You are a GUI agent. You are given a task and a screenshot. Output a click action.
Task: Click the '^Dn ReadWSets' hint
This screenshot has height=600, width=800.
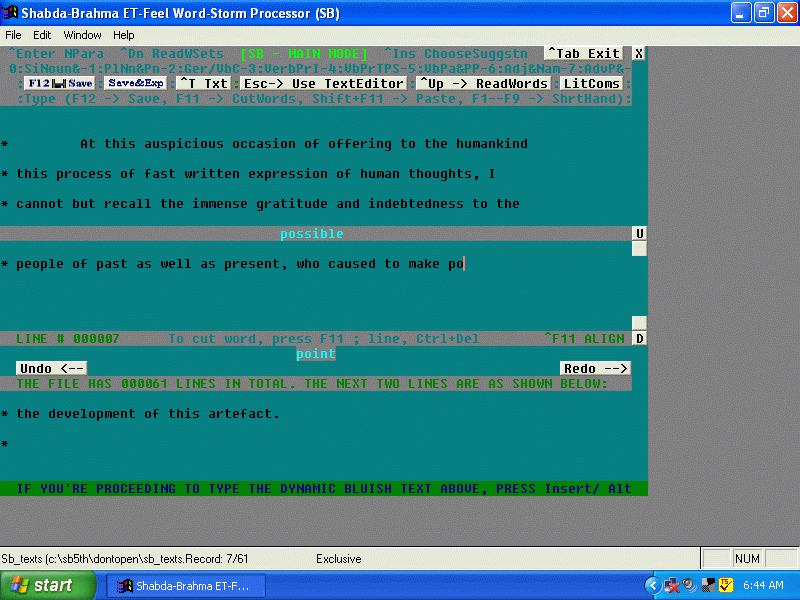[172, 54]
